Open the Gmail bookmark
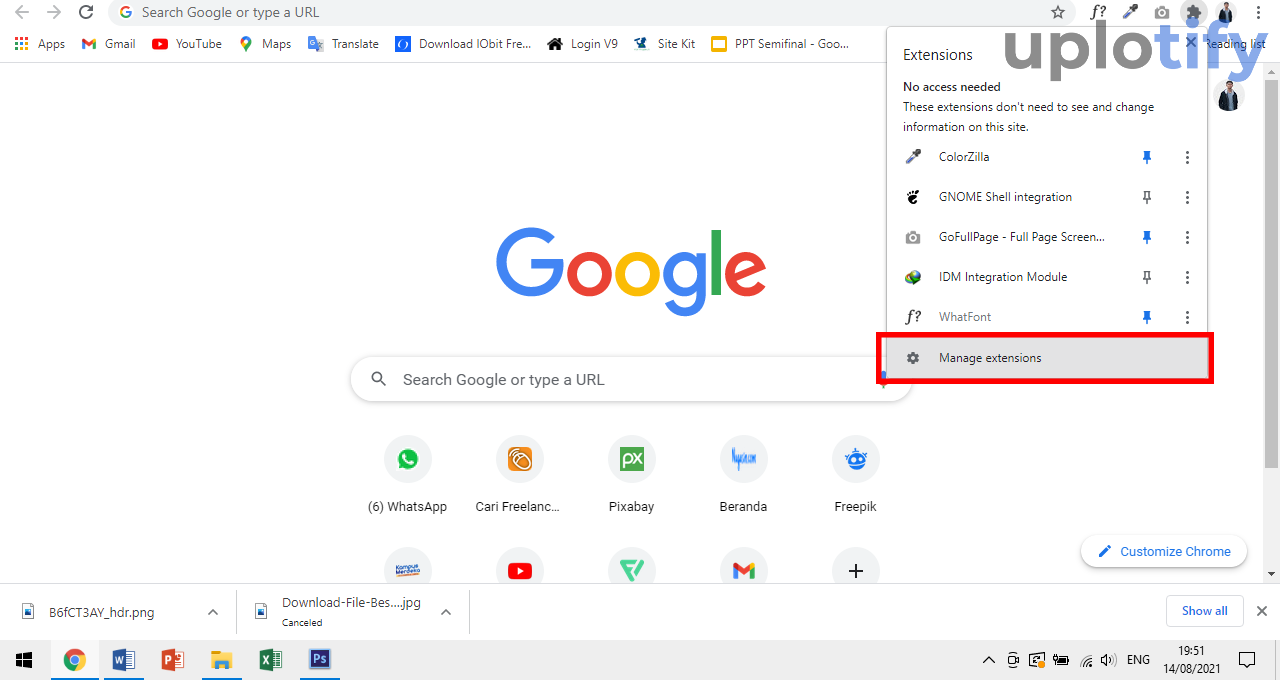The height and width of the screenshot is (680, 1280). click(108, 44)
